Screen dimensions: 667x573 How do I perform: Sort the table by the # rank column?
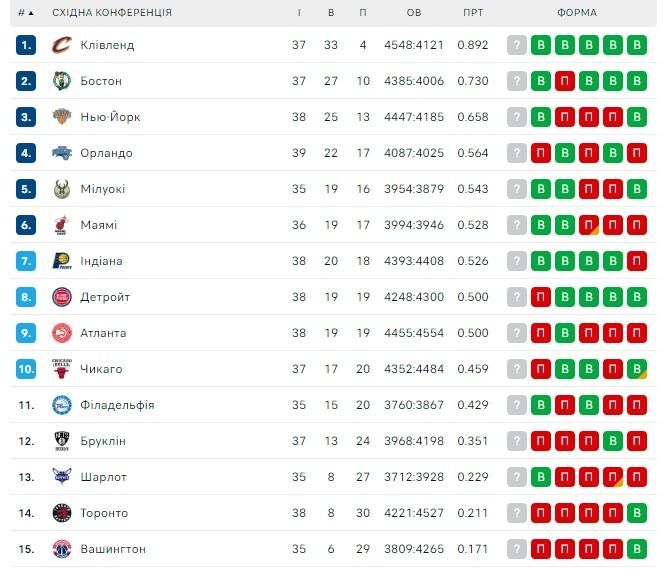[26, 13]
